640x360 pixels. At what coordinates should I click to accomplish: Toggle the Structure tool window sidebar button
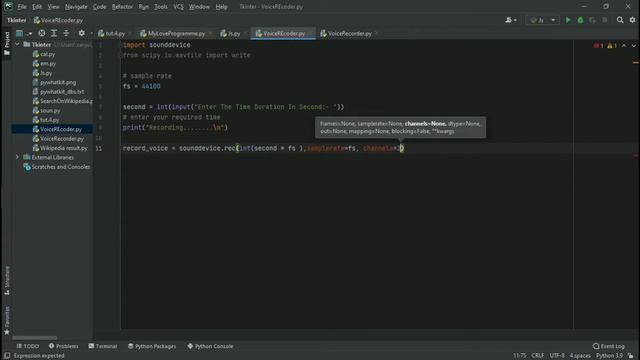tap(7, 280)
